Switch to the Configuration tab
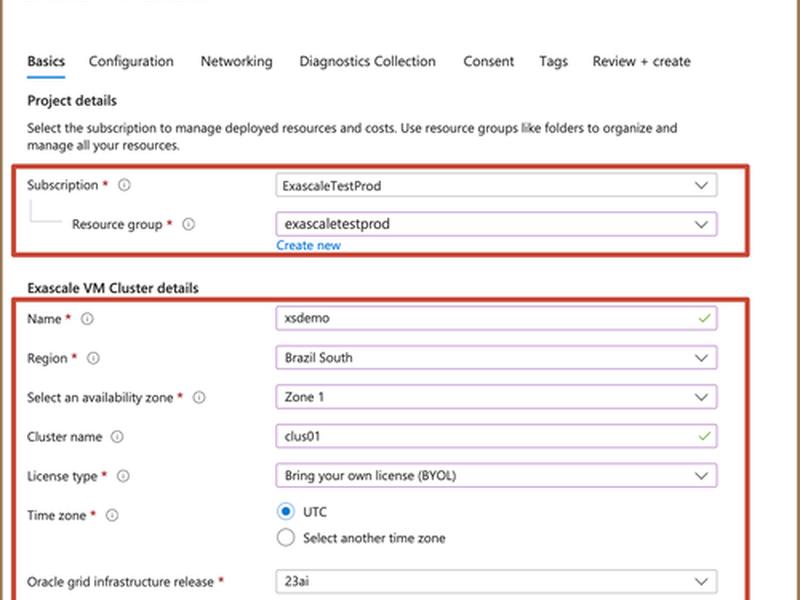The height and width of the screenshot is (600, 800). (x=131, y=61)
